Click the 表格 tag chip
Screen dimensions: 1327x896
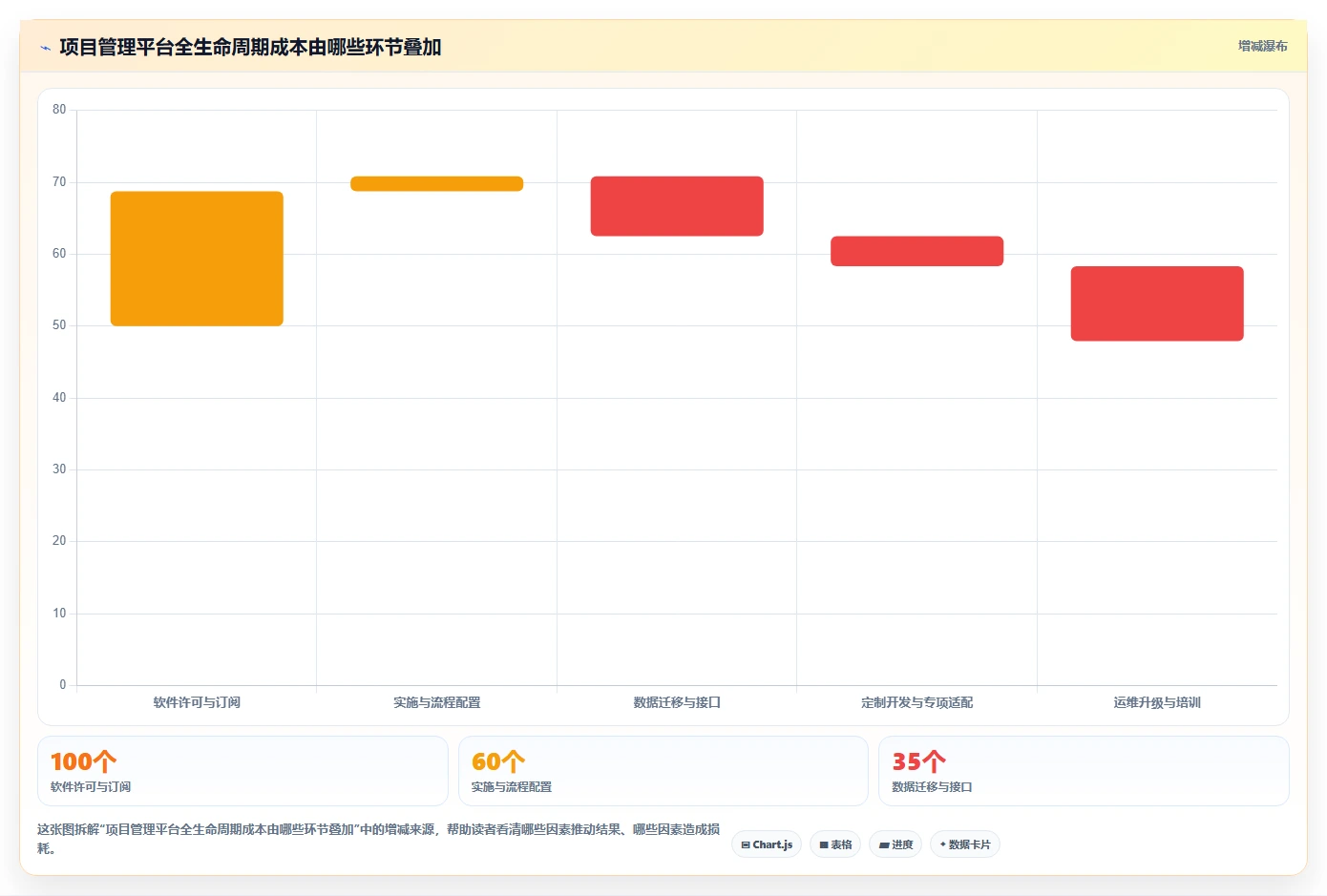pyautogui.click(x=835, y=844)
